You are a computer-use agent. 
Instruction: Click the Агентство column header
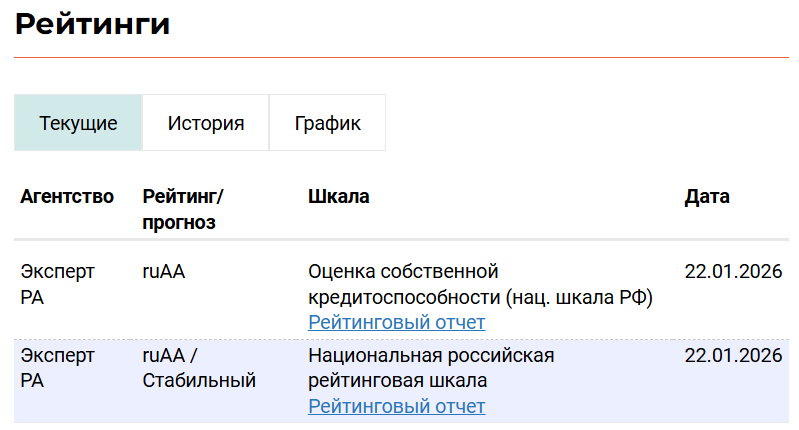click(67, 196)
